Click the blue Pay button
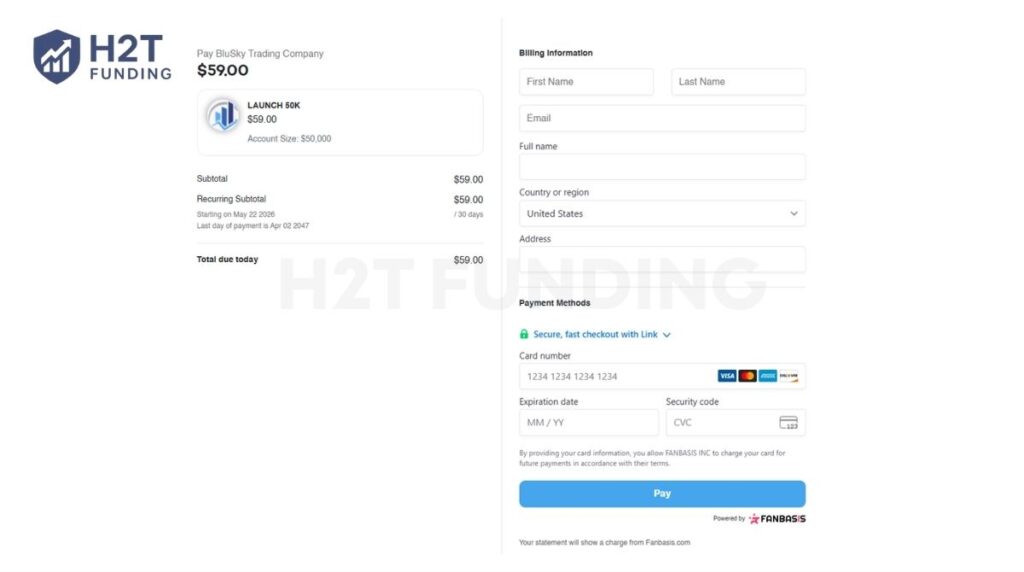Viewport: 1024px width, 572px height. coord(662,494)
